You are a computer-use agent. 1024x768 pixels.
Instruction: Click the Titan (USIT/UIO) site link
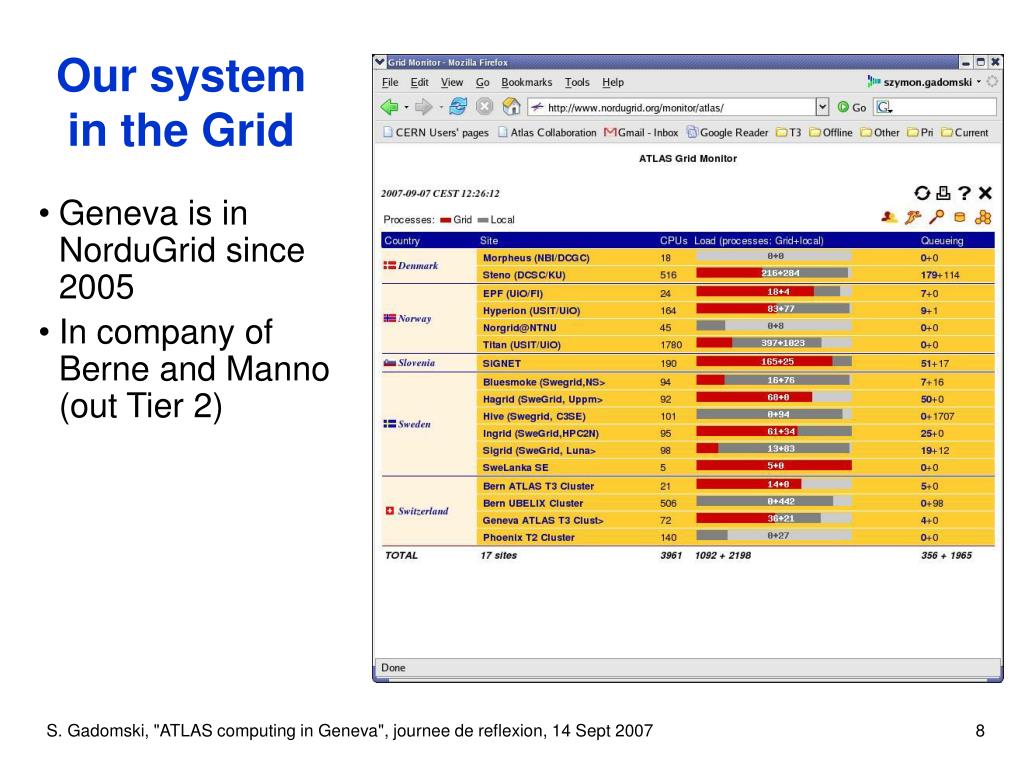click(x=521, y=345)
